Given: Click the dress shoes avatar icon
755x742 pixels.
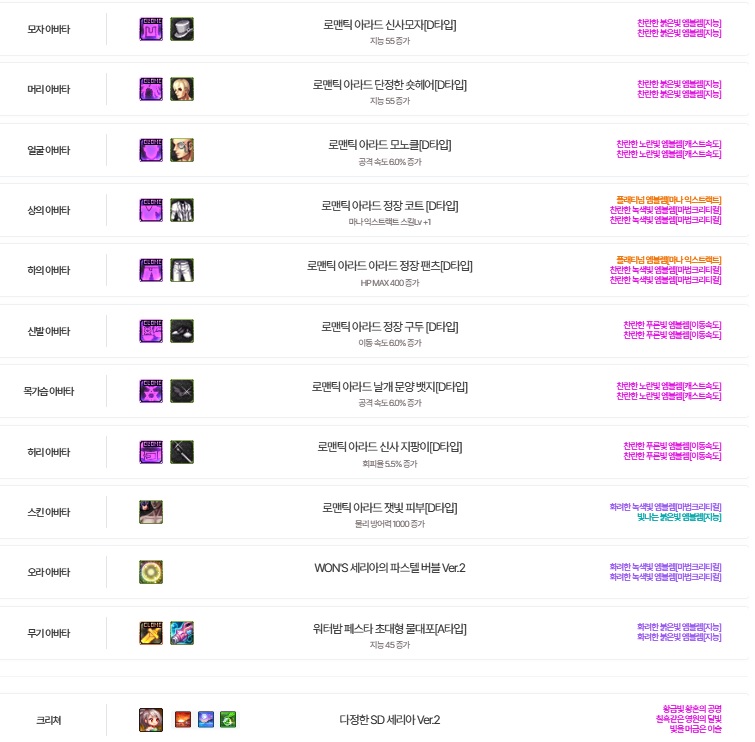Looking at the screenshot, I should click(182, 331).
